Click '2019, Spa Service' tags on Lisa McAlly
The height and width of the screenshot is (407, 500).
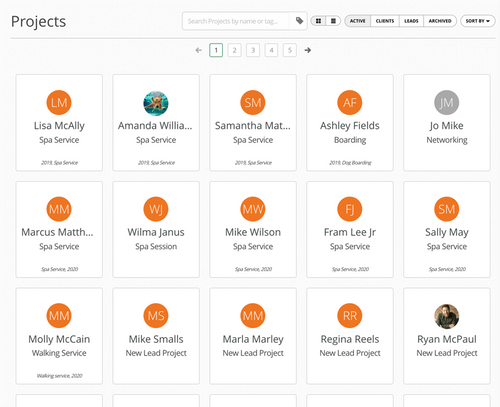point(59,163)
